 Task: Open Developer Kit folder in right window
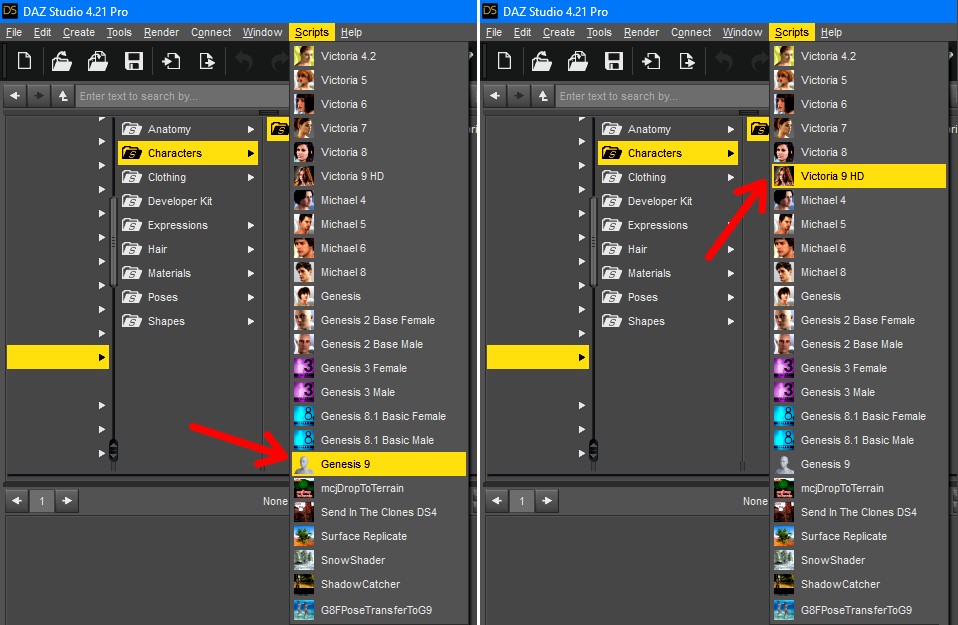pos(668,201)
